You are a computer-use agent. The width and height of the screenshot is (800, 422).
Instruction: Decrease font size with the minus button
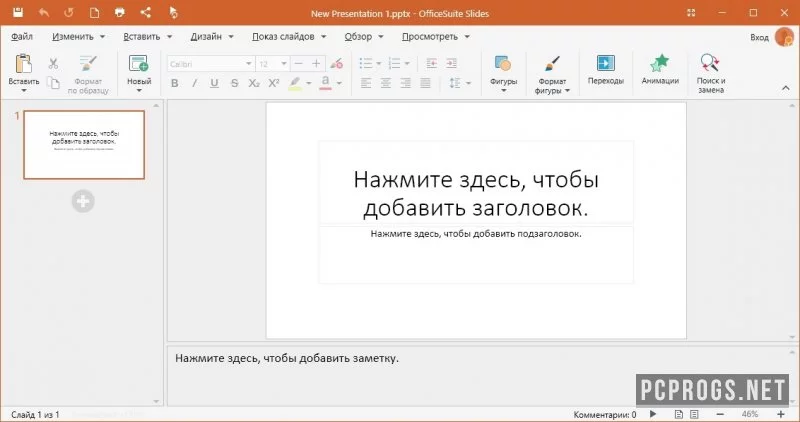(x=299, y=64)
